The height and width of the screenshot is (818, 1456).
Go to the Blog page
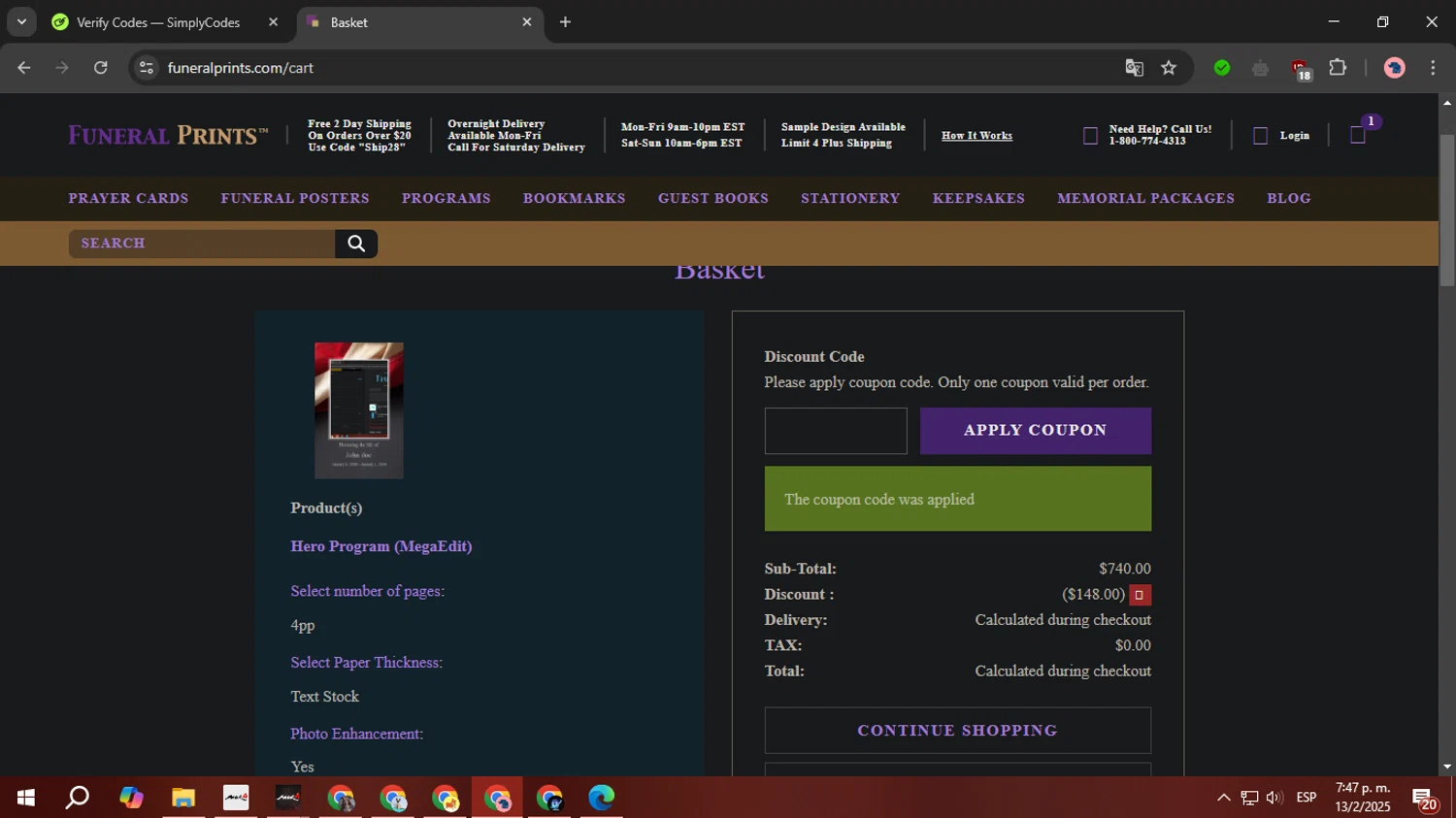pyautogui.click(x=1289, y=198)
